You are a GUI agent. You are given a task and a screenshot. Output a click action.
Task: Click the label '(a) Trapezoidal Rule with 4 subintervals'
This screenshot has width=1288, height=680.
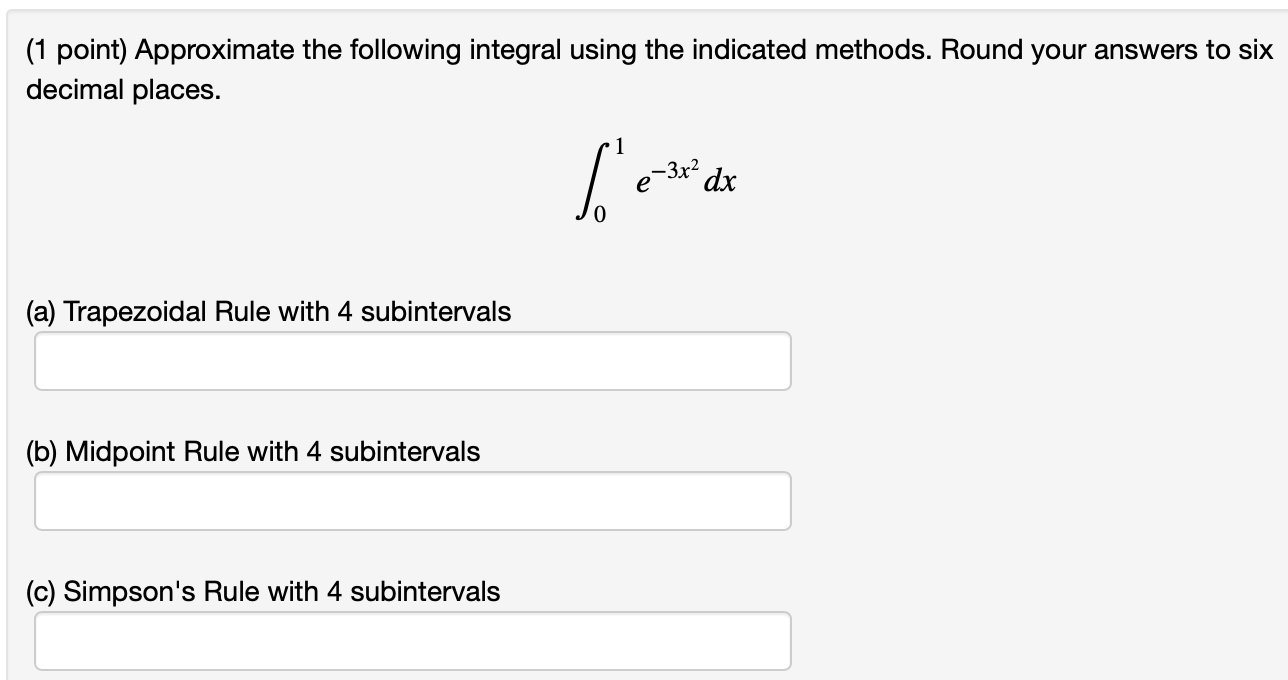(x=268, y=312)
